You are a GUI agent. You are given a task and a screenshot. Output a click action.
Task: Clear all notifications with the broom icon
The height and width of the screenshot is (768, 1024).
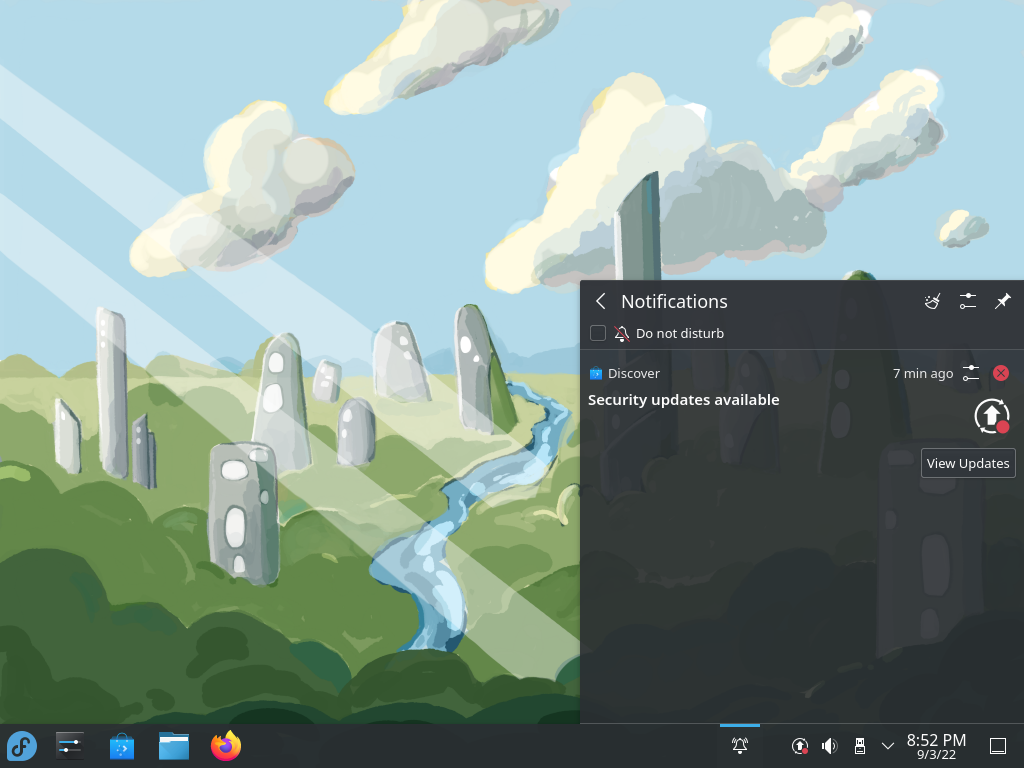click(x=933, y=301)
